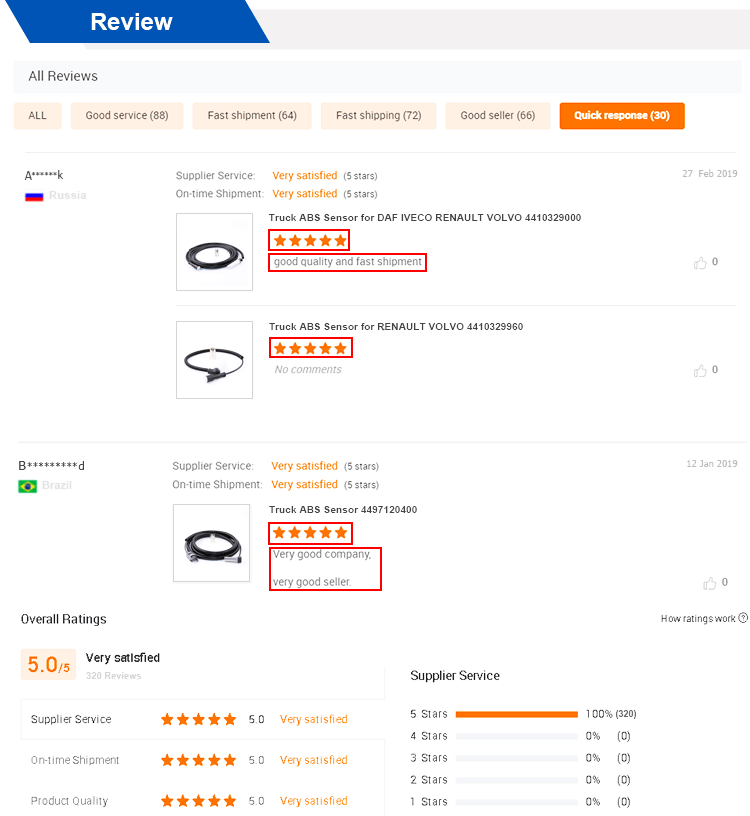Click the Brazil flag icon

point(28,486)
